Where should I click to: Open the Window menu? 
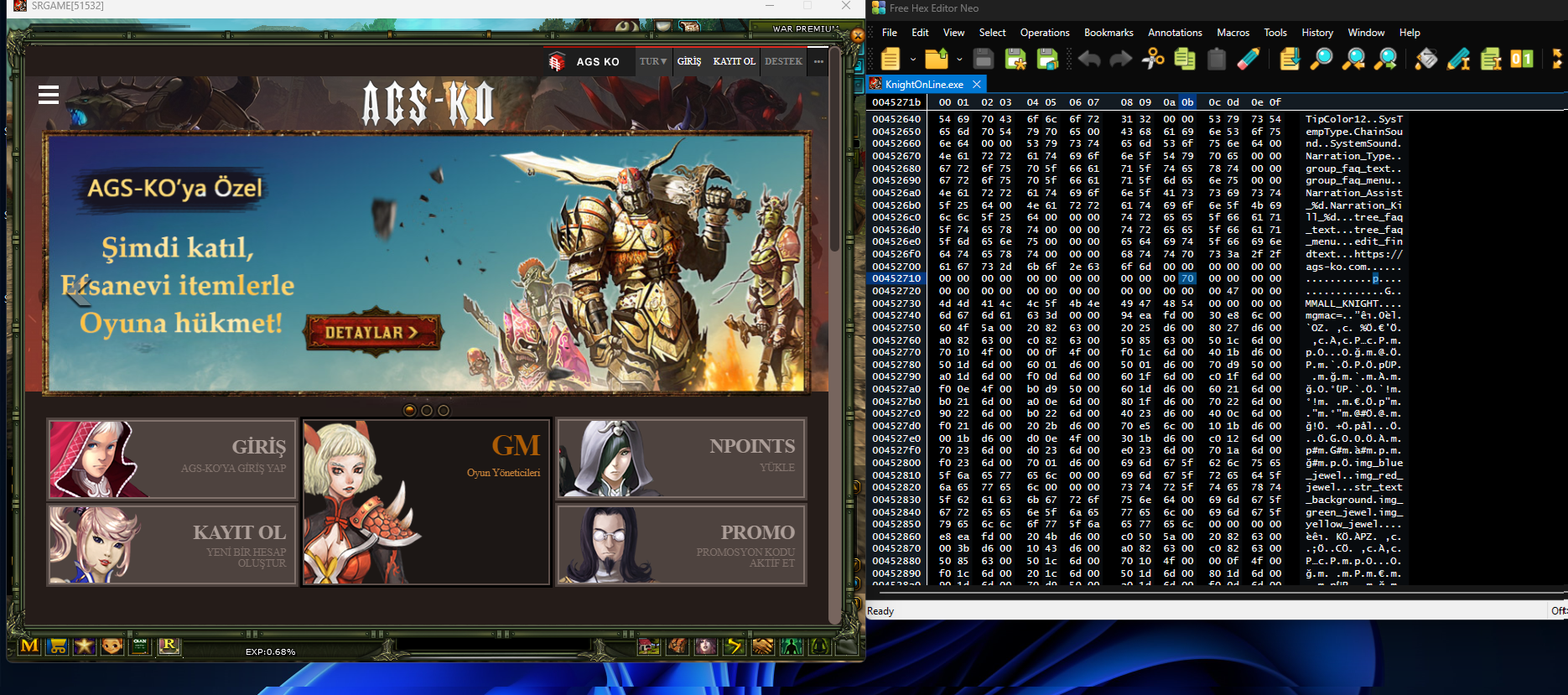(x=1366, y=33)
